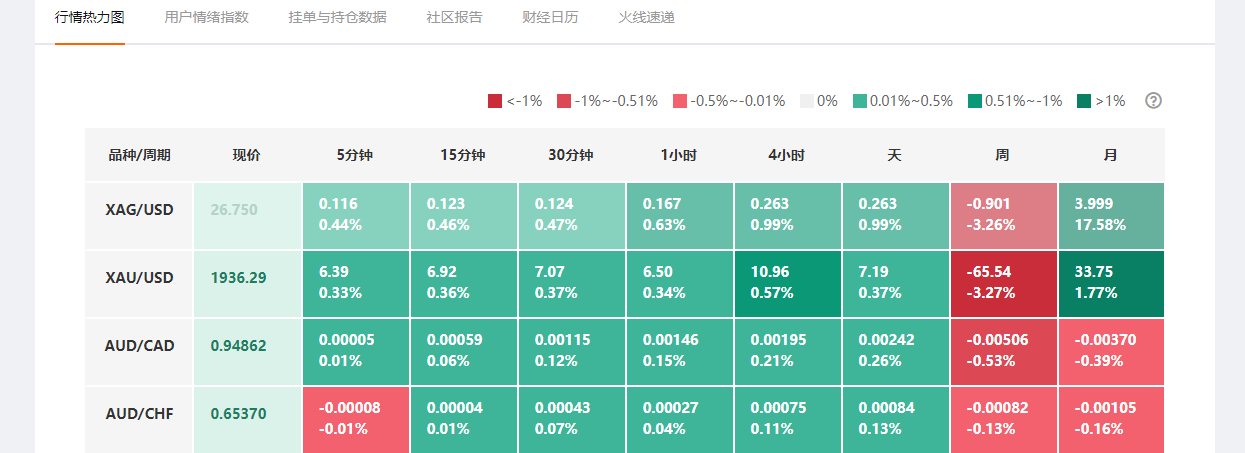
Task: Click XAU/USD 30-minute cell 7.07
Action: tap(571, 284)
